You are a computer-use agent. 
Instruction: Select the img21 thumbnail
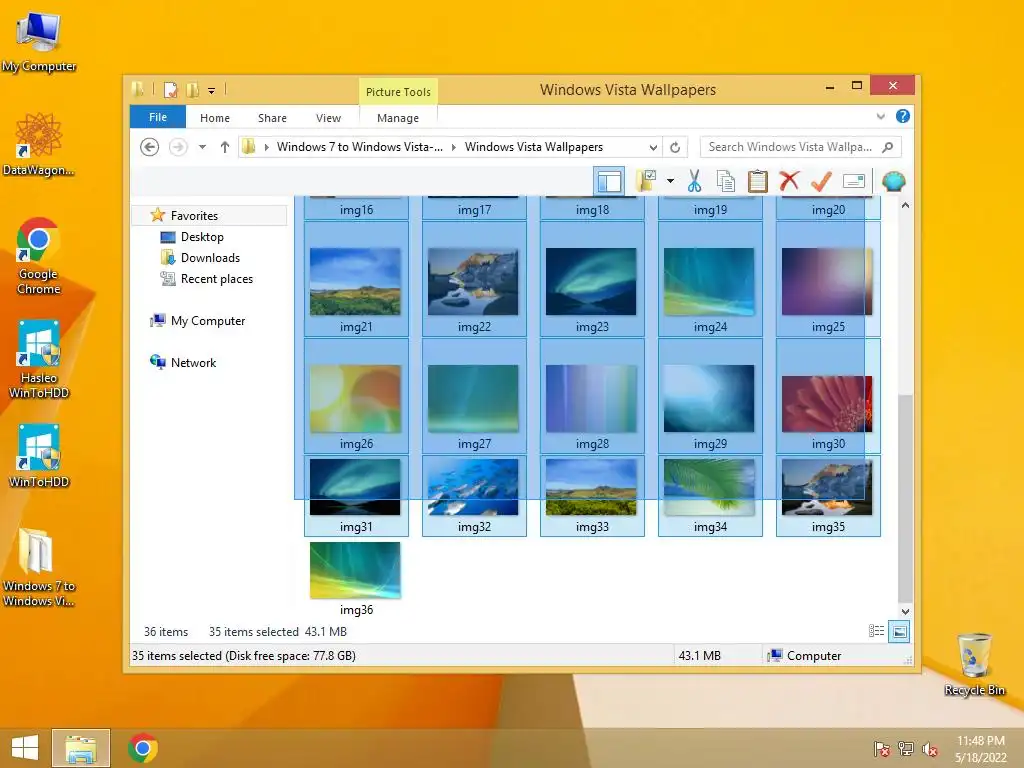(356, 282)
